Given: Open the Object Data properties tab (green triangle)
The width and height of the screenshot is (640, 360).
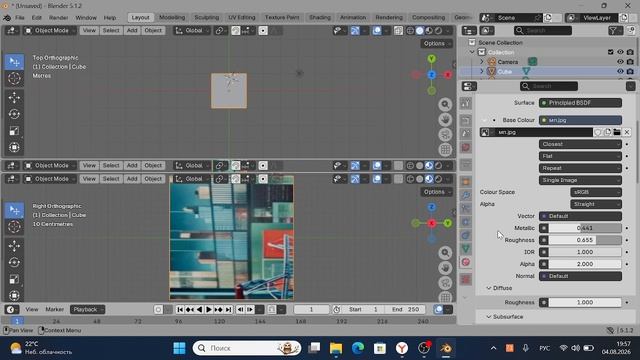Looking at the screenshot, I should pyautogui.click(x=466, y=249).
